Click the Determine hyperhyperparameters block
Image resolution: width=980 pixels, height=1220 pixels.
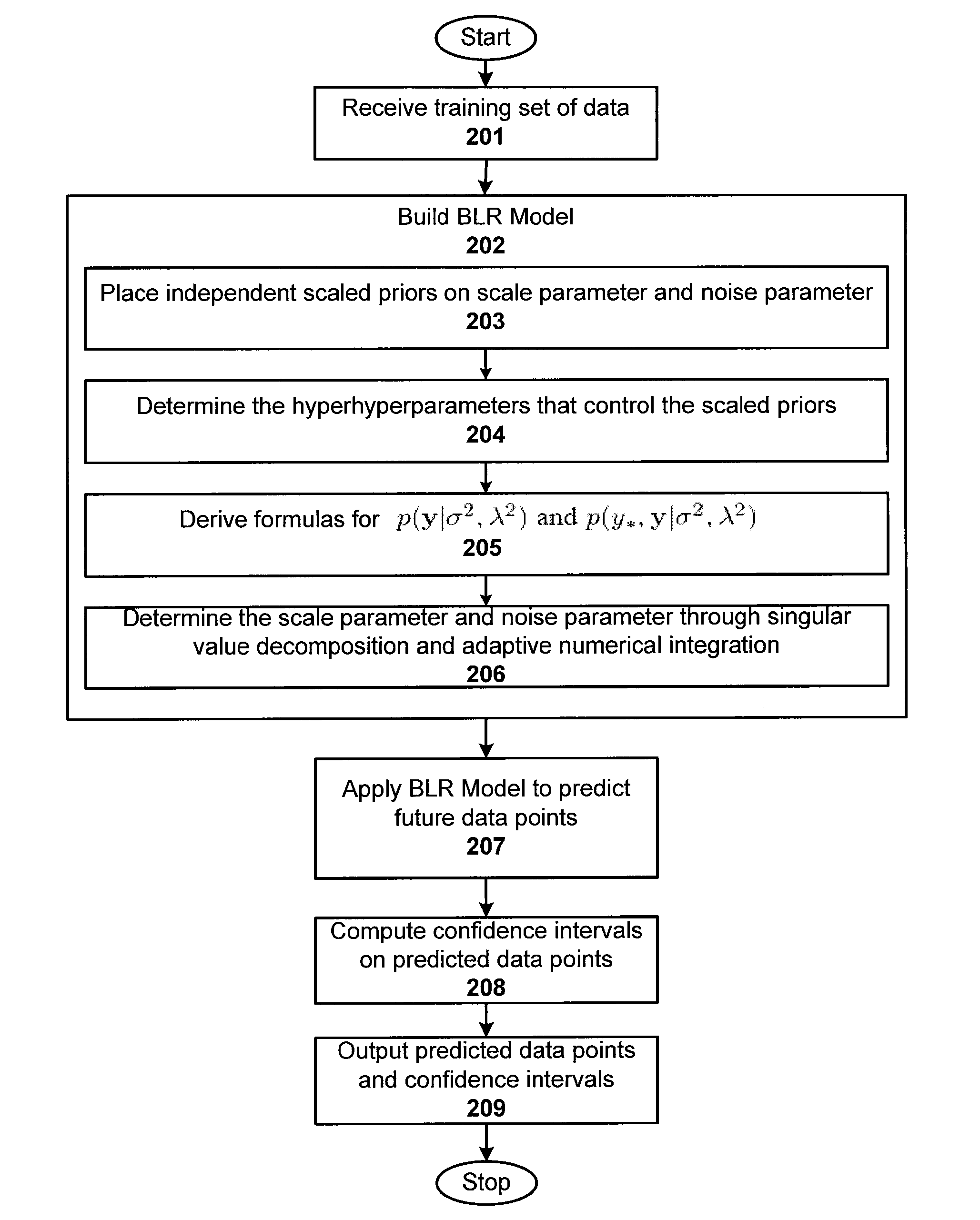tap(490, 400)
